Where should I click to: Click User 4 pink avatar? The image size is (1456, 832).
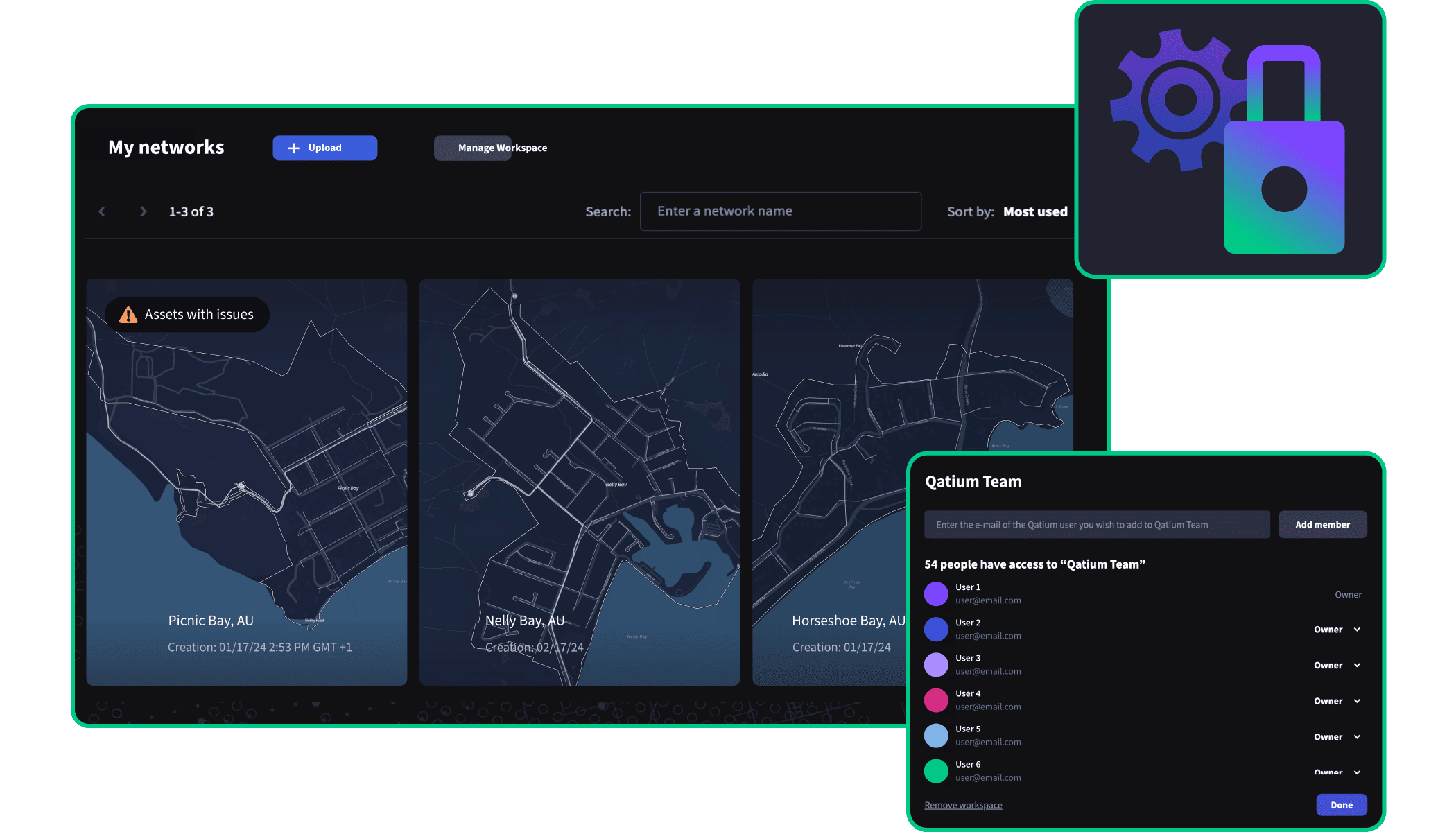click(936, 700)
